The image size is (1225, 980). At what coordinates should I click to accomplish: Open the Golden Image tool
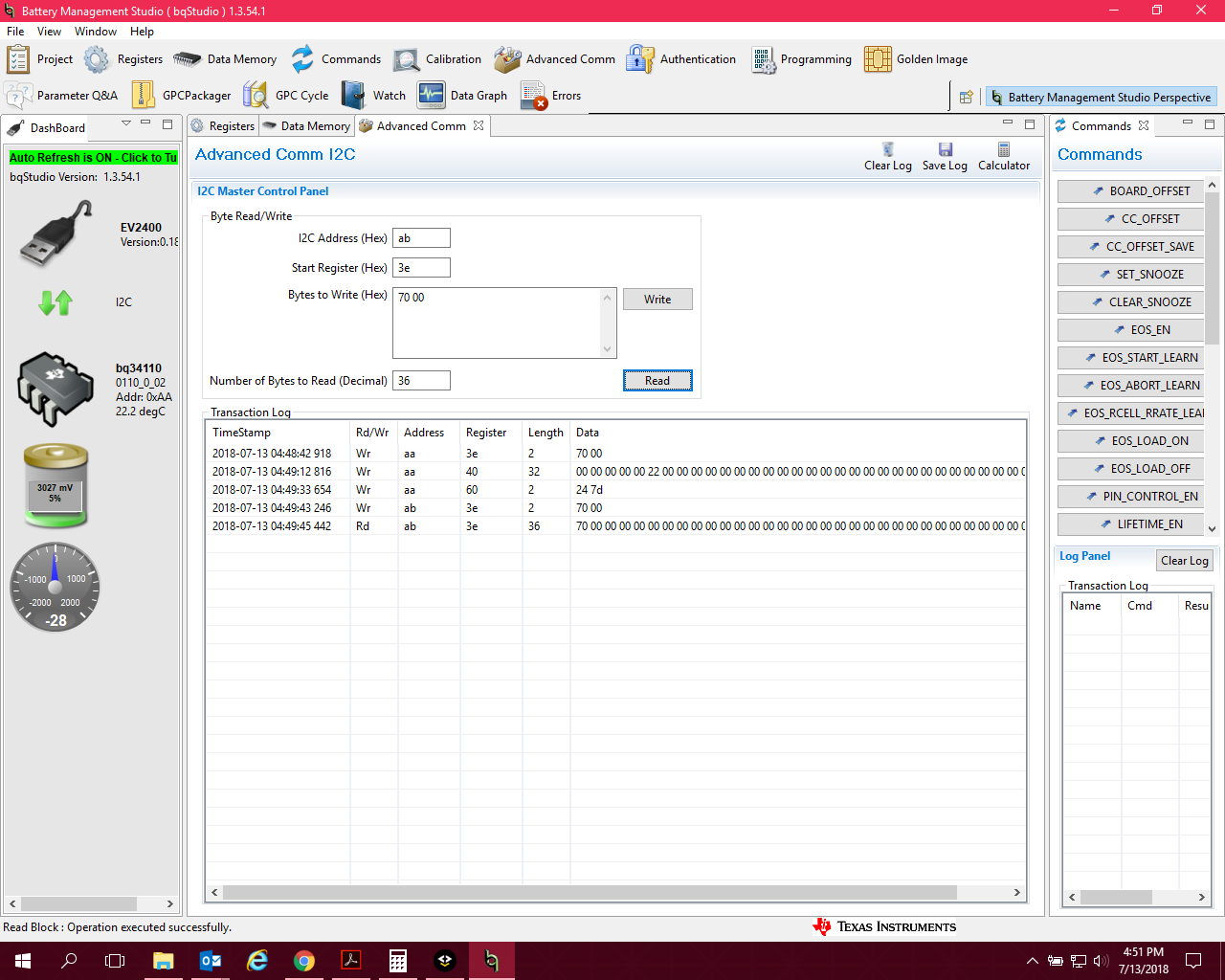click(x=878, y=59)
